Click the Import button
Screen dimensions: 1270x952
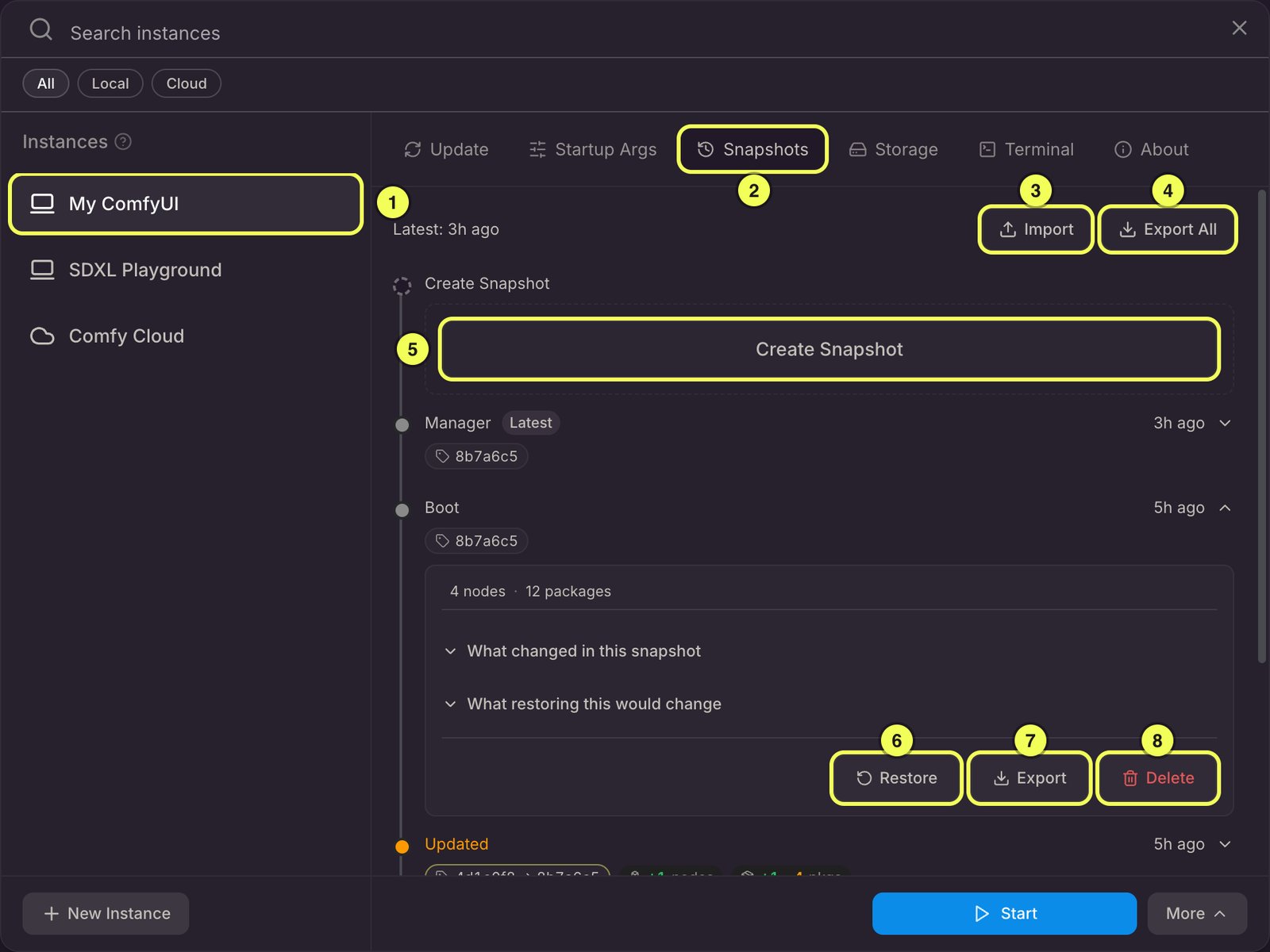pos(1036,229)
